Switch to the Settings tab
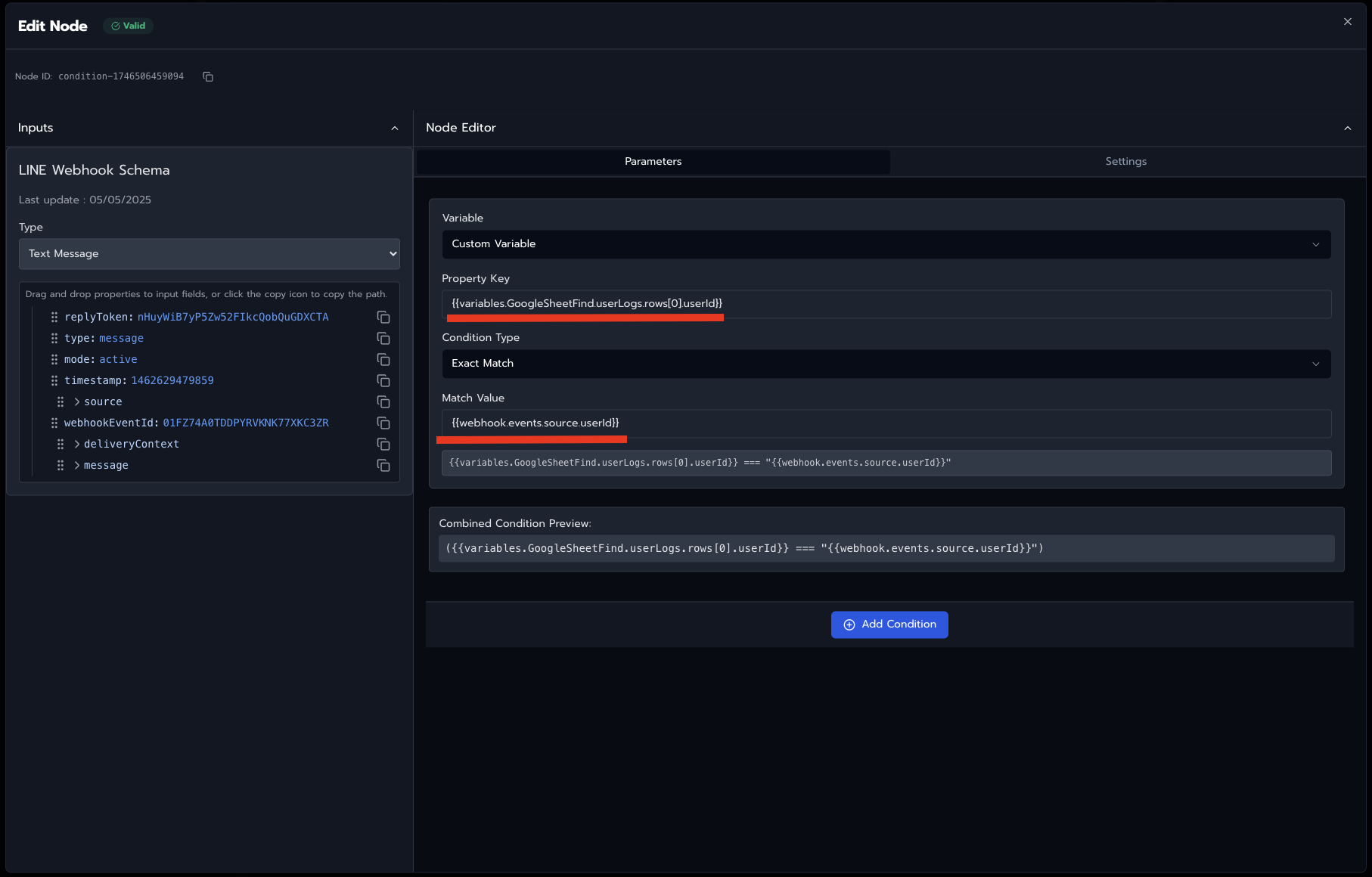The width and height of the screenshot is (1372, 877). pyautogui.click(x=1126, y=162)
